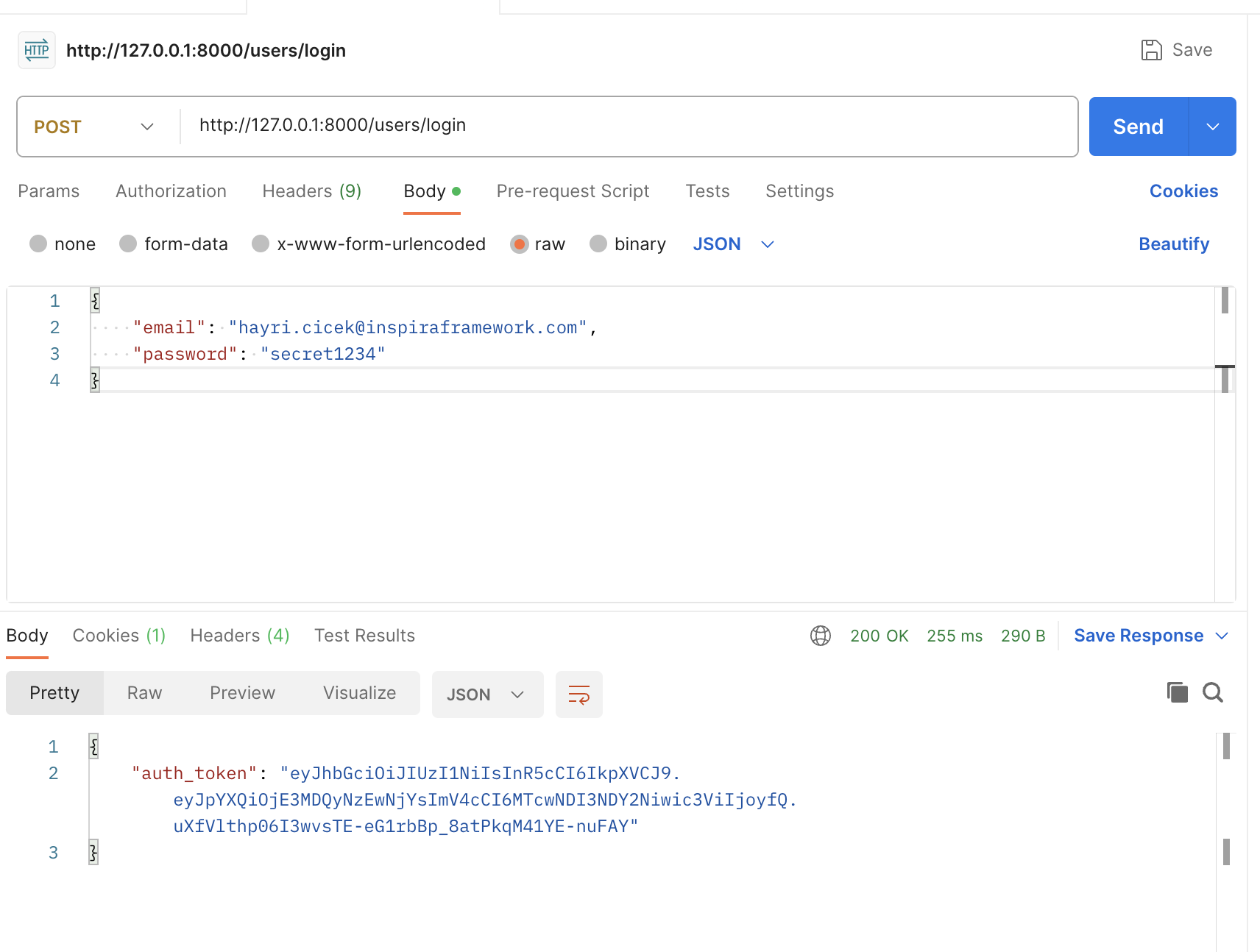Click the 200 OK status text
The height and width of the screenshot is (952, 1260).
click(x=879, y=636)
